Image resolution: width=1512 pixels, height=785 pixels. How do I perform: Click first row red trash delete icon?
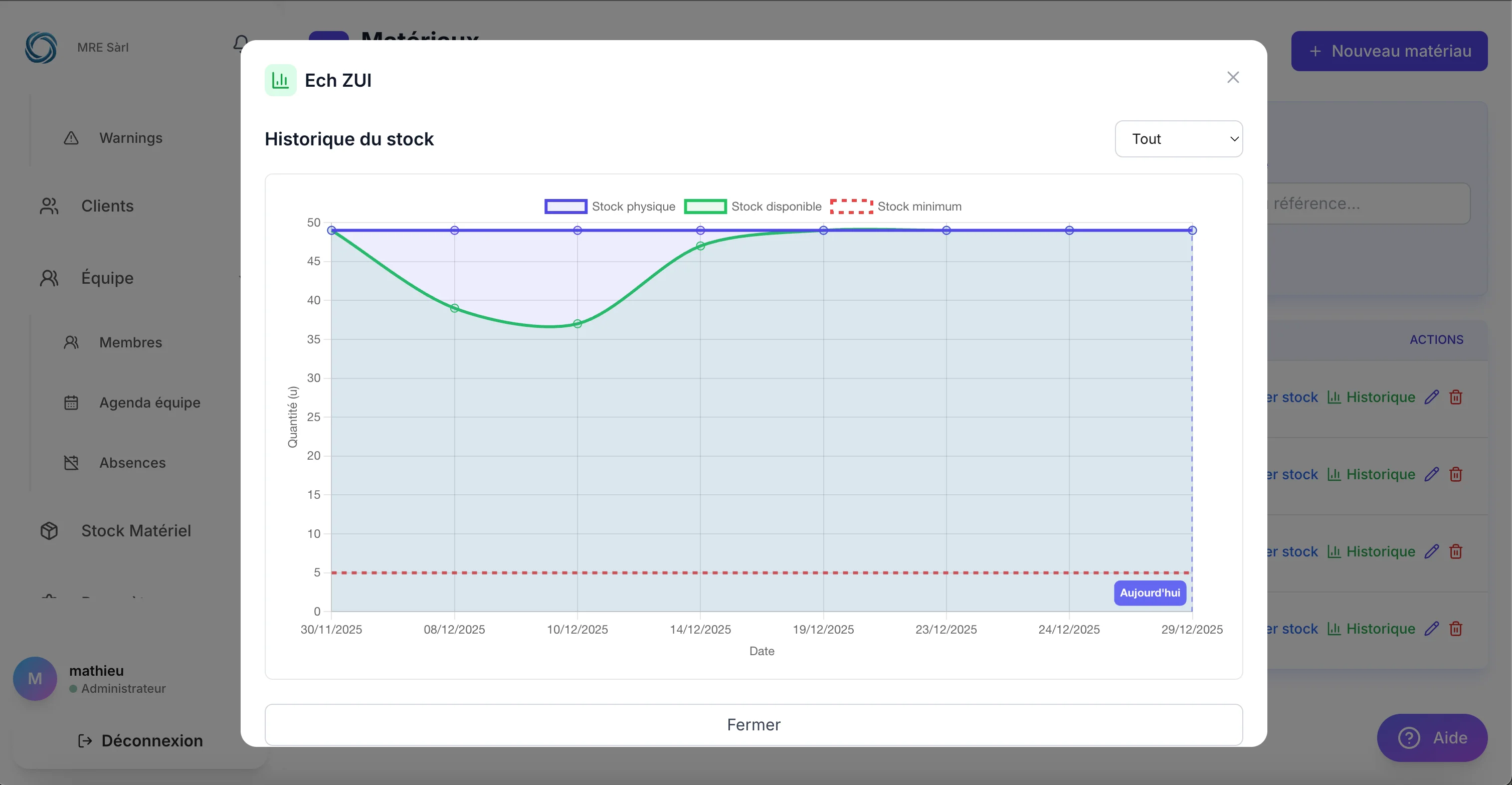pos(1456,397)
